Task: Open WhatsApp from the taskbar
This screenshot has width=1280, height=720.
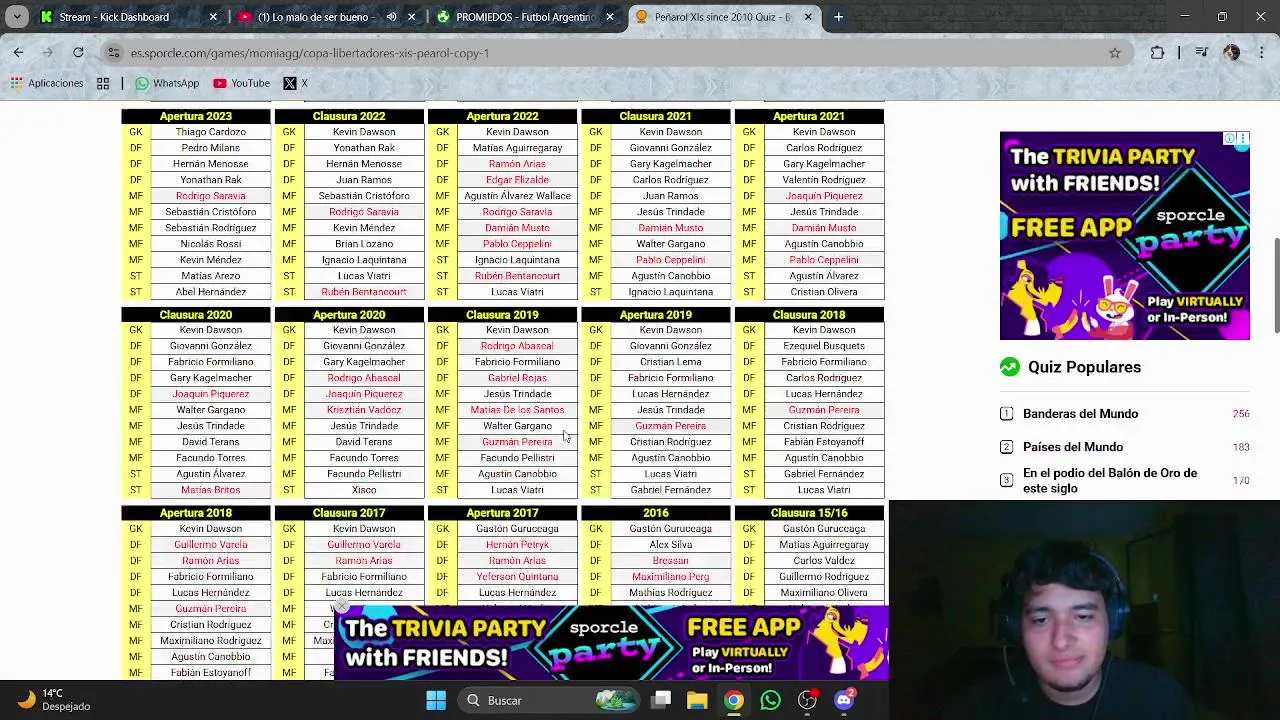Action: pyautogui.click(x=770, y=700)
